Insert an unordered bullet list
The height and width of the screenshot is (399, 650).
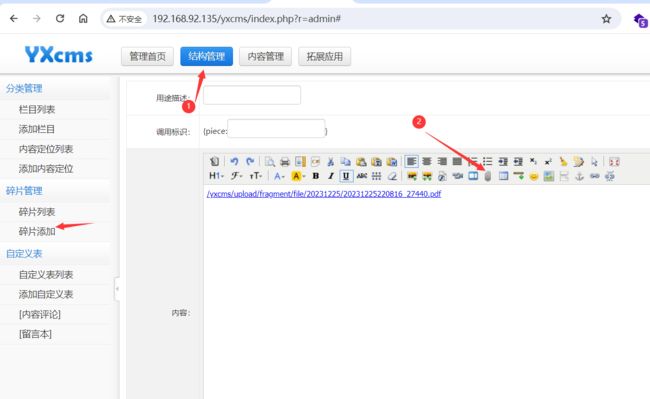488,162
